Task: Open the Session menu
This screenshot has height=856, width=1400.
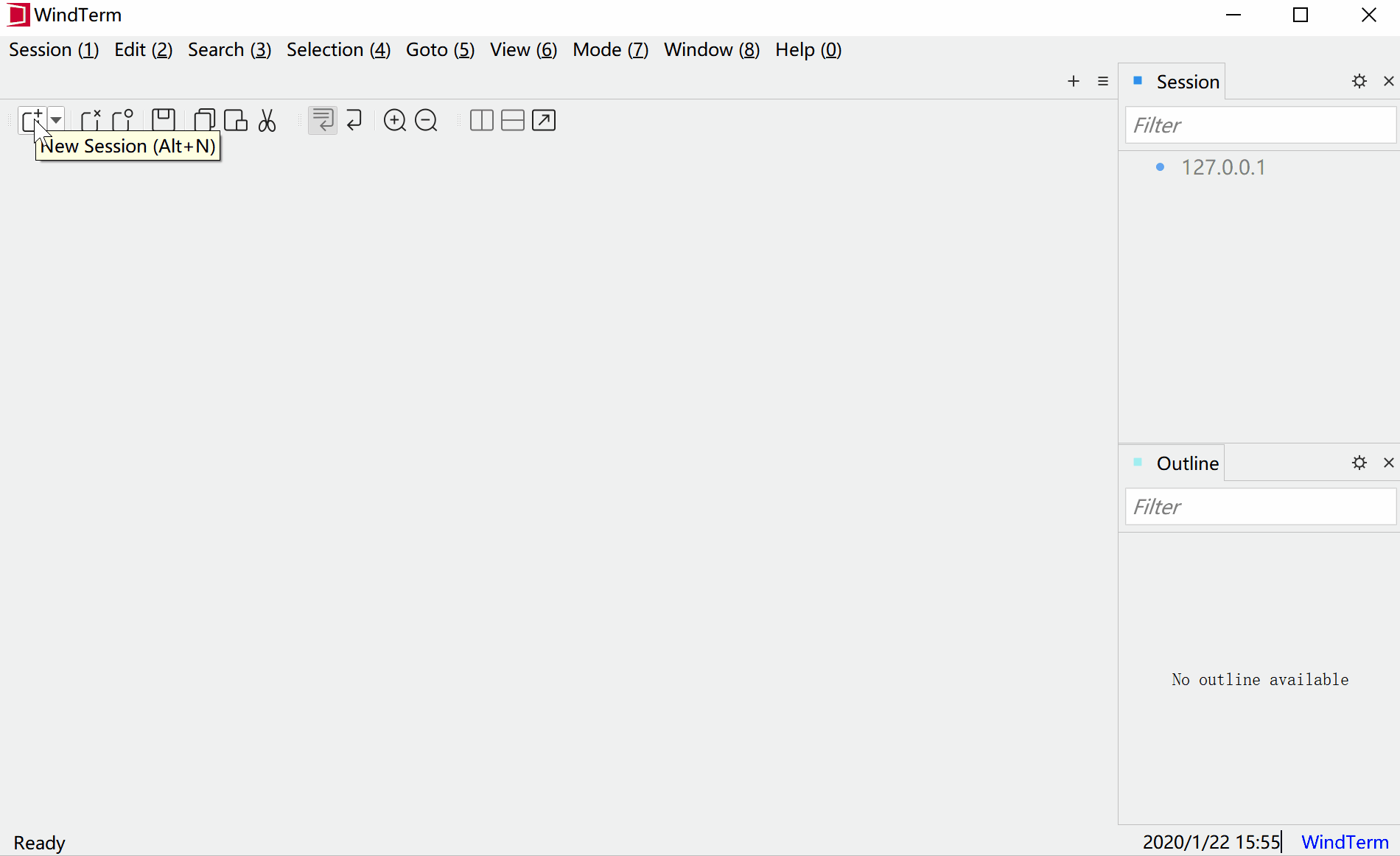Action: click(53, 49)
